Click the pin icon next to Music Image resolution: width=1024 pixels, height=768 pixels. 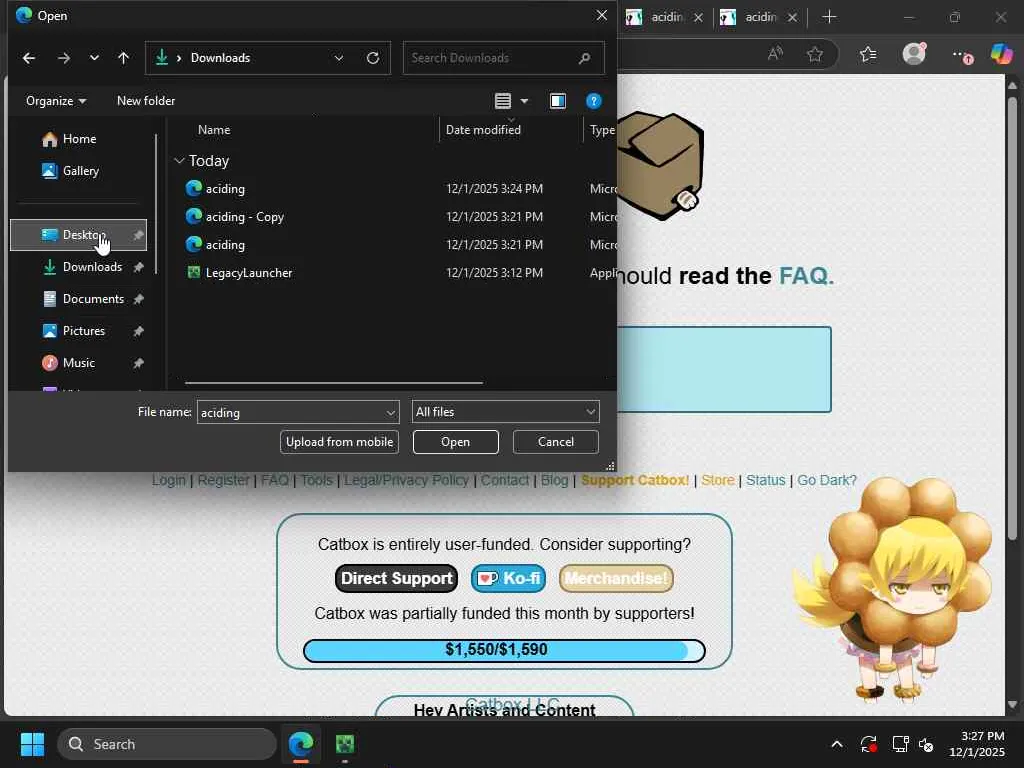(138, 363)
